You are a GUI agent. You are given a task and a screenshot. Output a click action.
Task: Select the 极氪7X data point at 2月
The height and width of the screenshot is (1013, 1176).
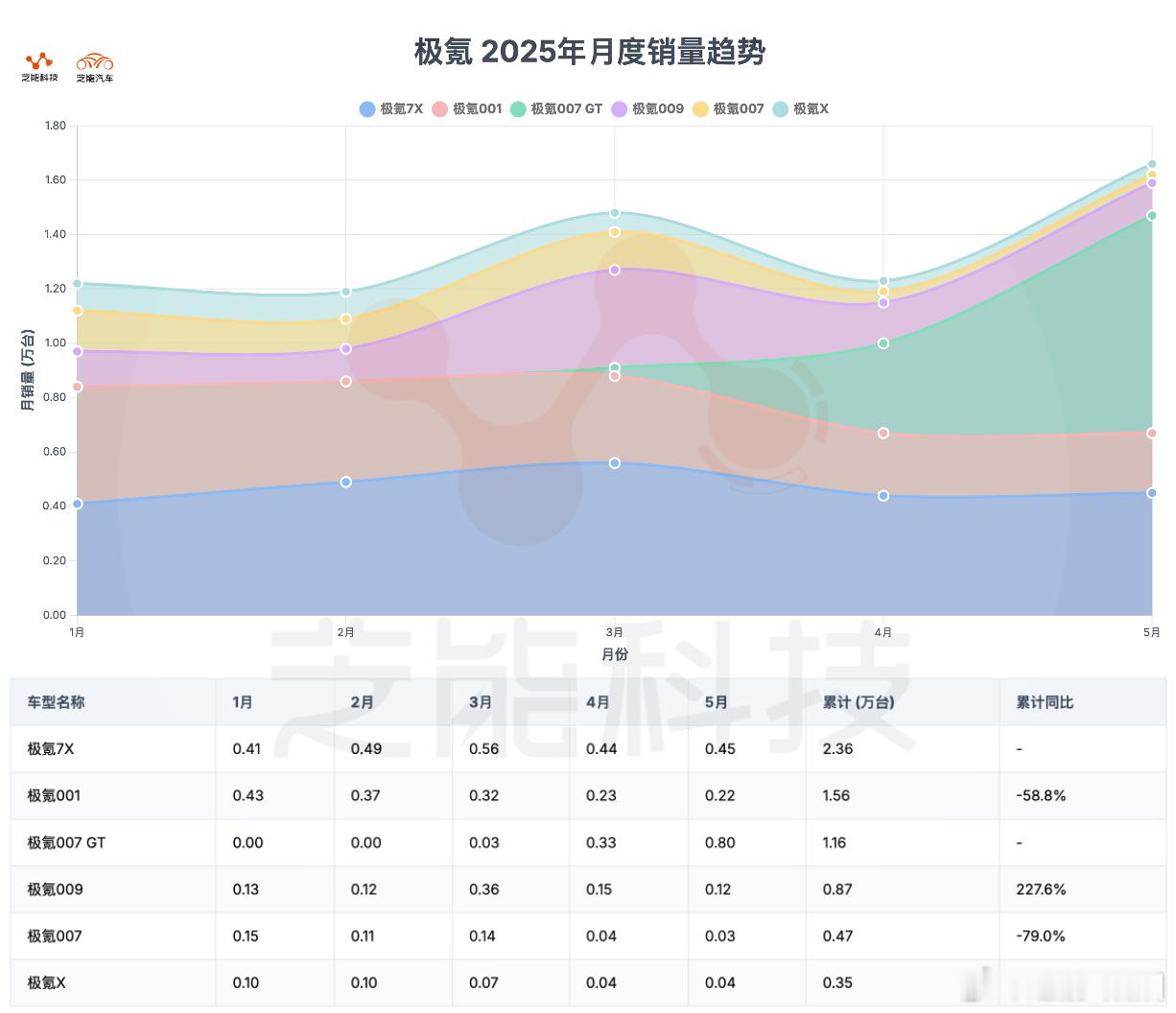pos(346,482)
